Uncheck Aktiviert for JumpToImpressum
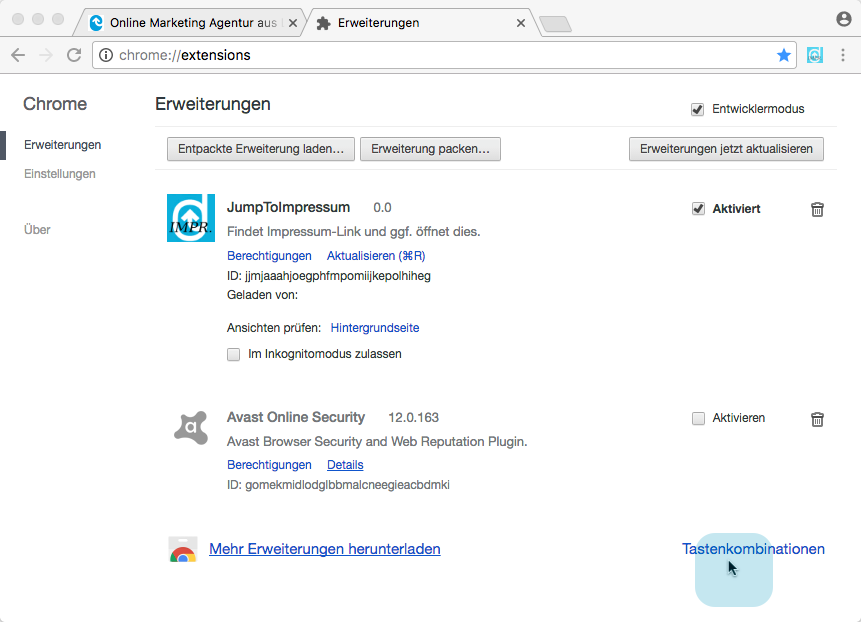This screenshot has height=622, width=861. [x=698, y=209]
